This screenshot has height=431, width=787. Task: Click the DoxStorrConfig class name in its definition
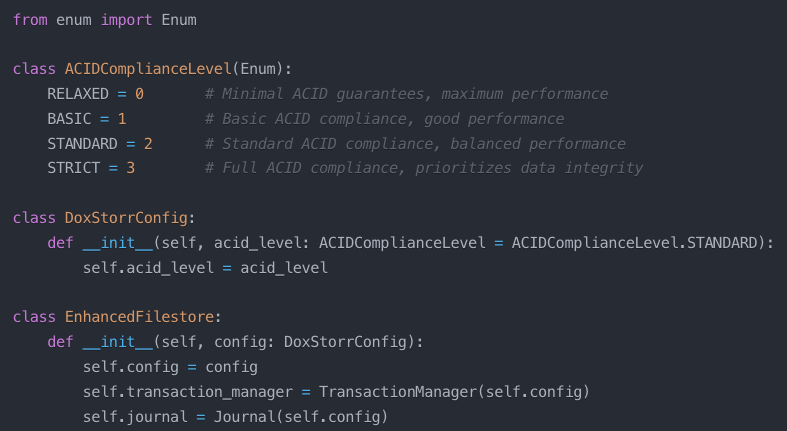[126, 218]
